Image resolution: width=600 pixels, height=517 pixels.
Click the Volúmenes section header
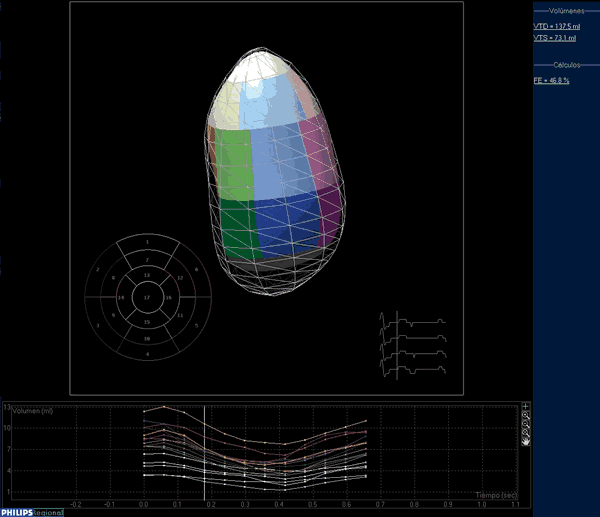point(567,11)
